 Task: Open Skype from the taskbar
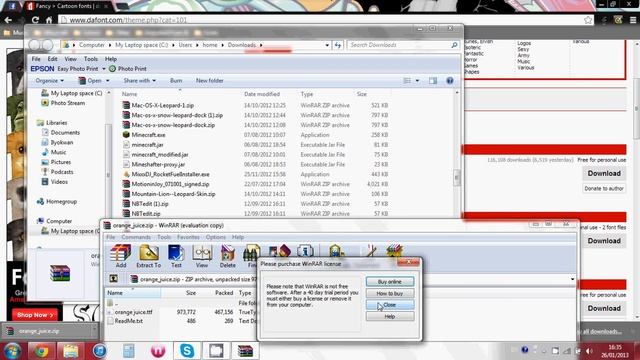coord(187,351)
